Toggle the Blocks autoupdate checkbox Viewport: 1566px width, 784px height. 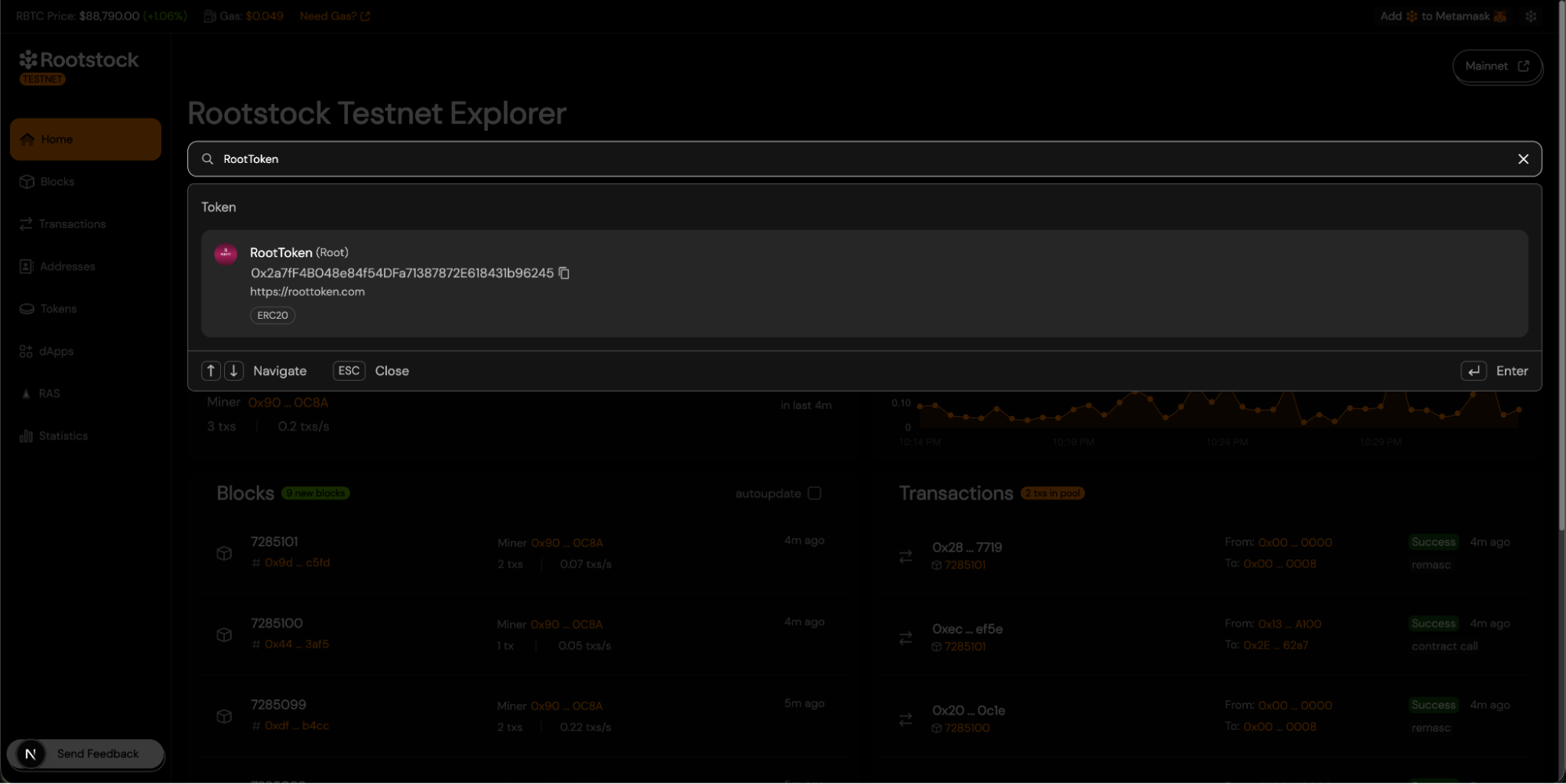click(x=815, y=493)
